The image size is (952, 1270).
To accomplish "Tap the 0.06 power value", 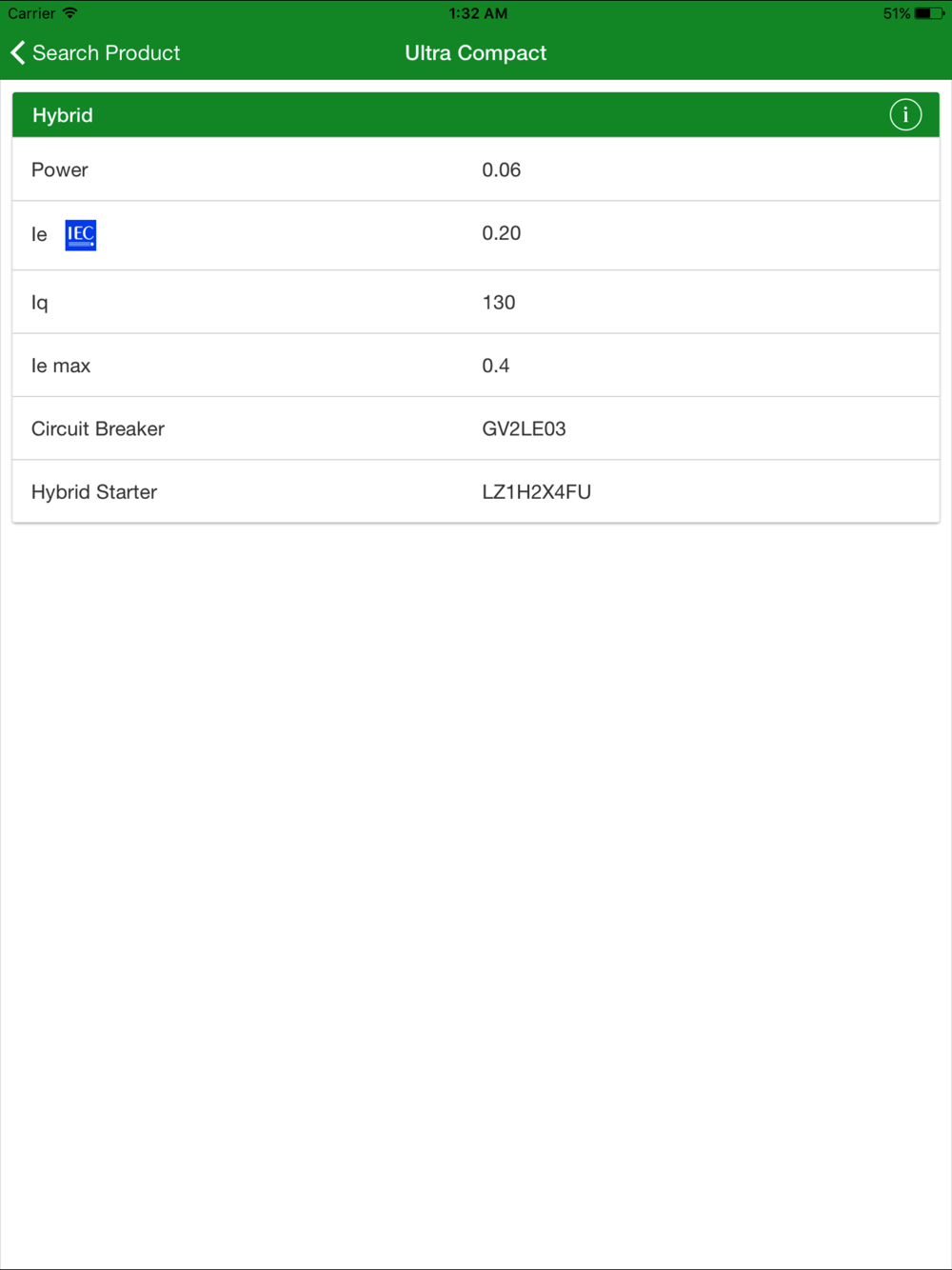I will pyautogui.click(x=502, y=169).
